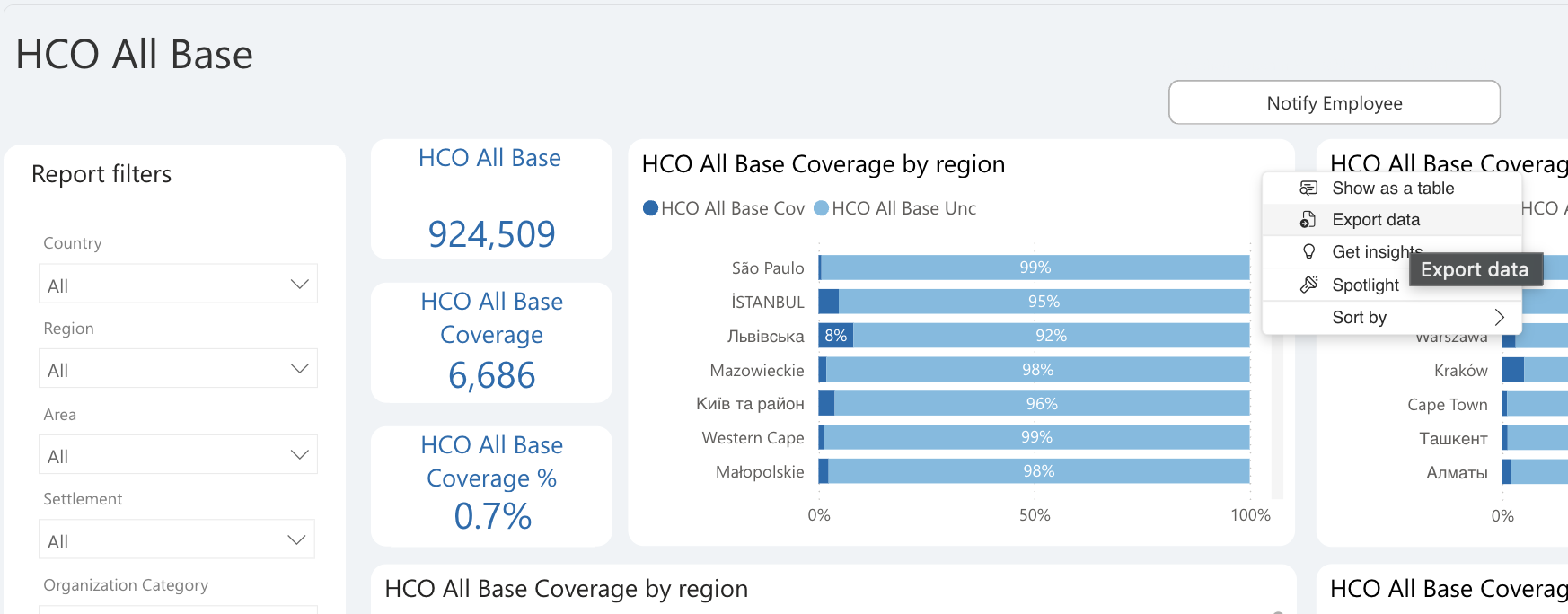Choose Show as a table option

coord(1391,188)
